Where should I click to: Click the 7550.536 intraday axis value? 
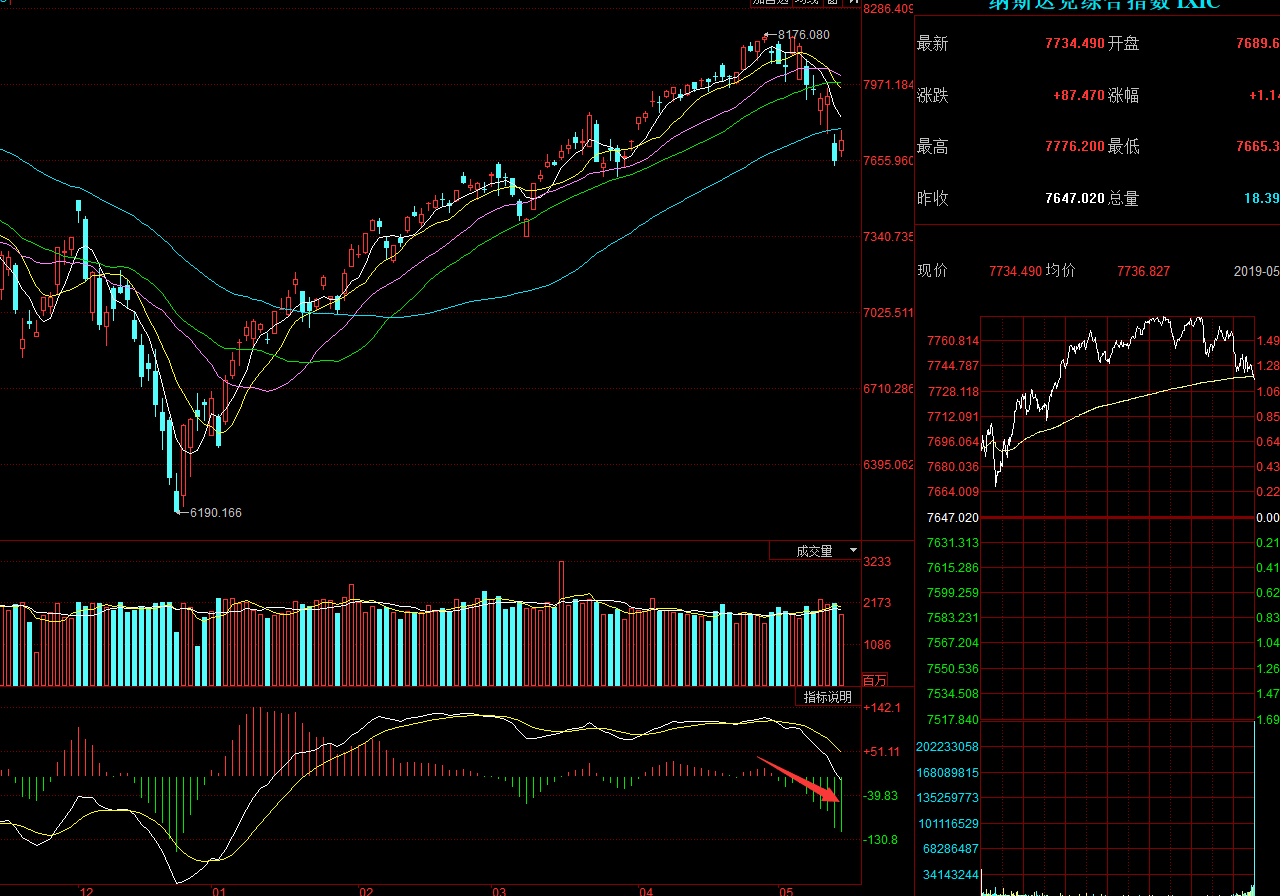953,669
